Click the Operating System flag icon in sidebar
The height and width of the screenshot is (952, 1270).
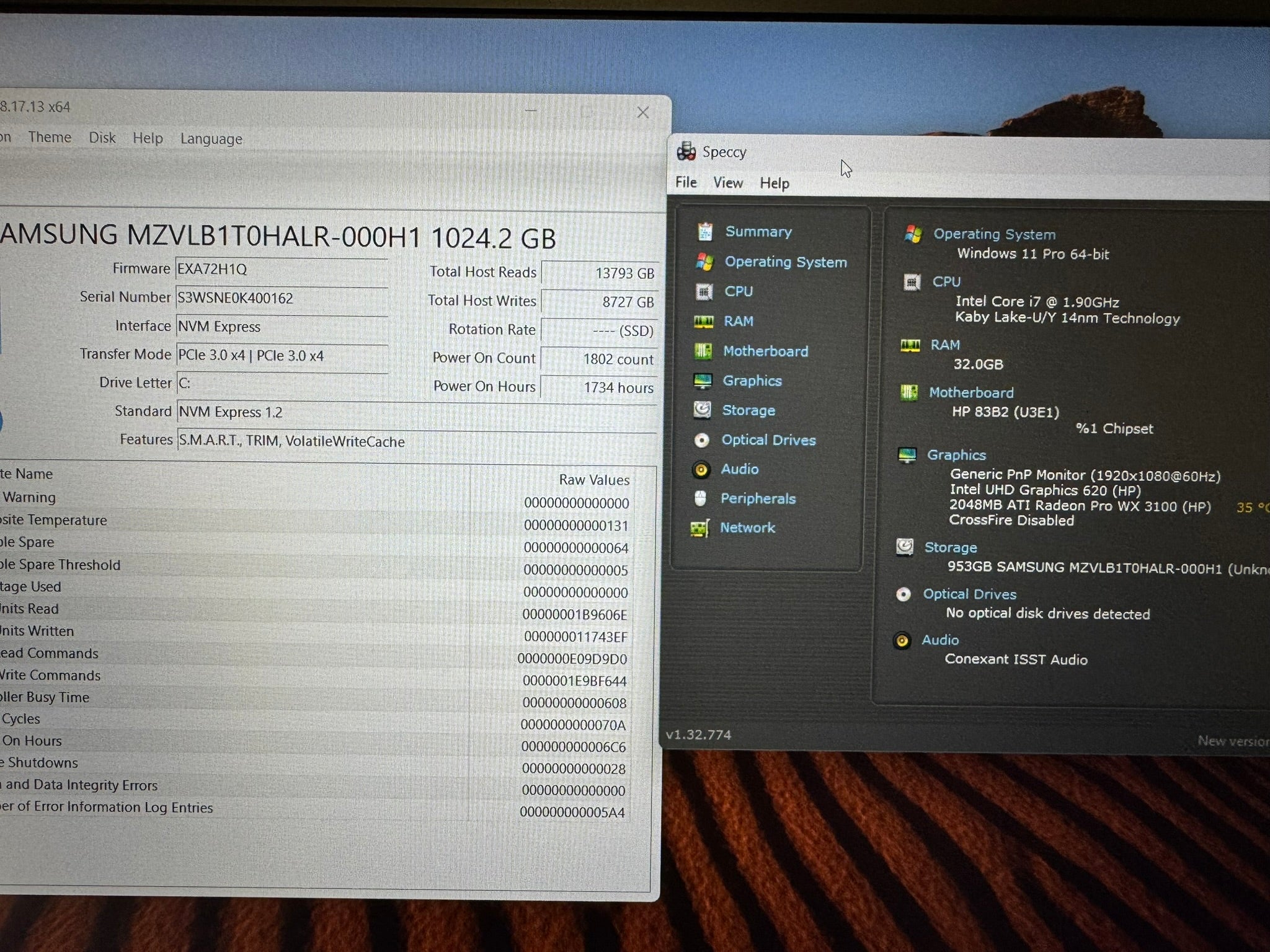(x=704, y=262)
